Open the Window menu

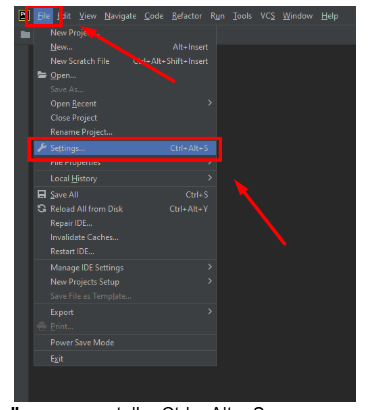click(x=298, y=16)
